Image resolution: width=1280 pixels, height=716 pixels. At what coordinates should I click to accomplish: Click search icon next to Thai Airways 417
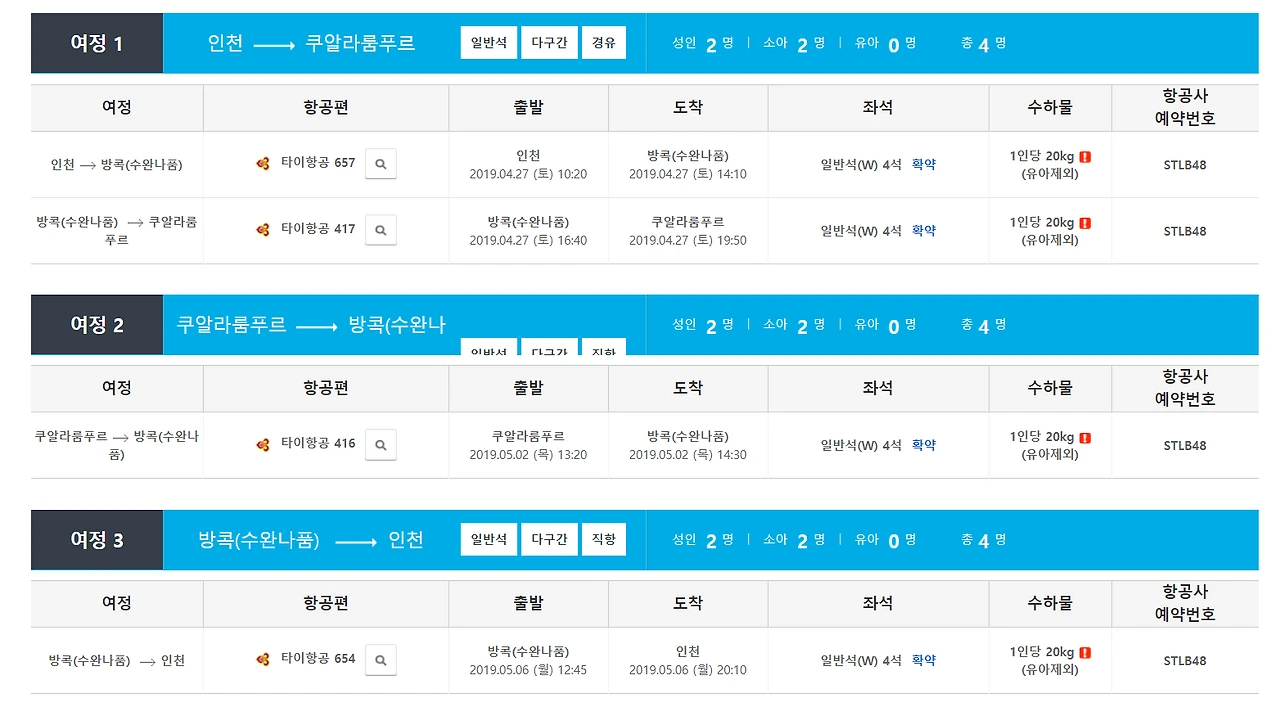(381, 230)
